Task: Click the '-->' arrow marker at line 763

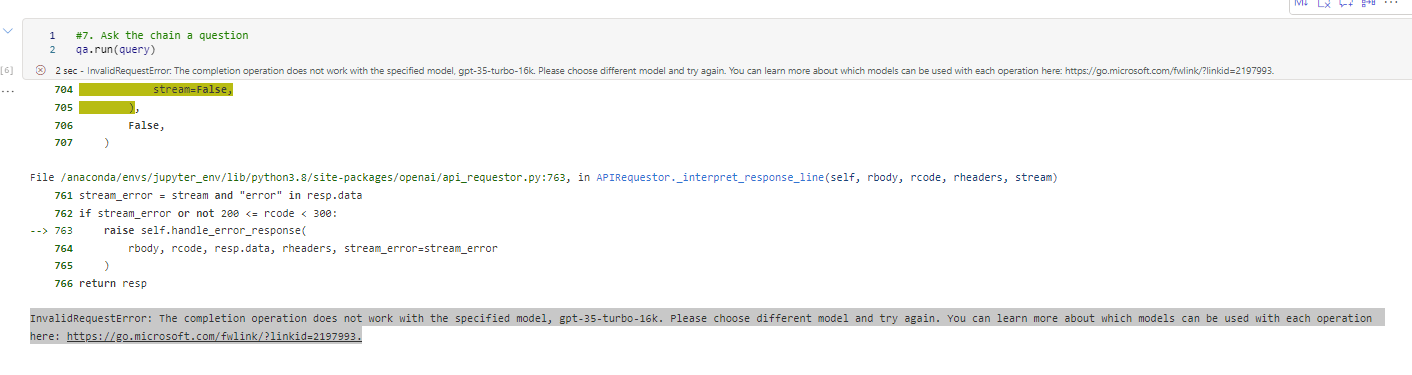Action: [39, 230]
